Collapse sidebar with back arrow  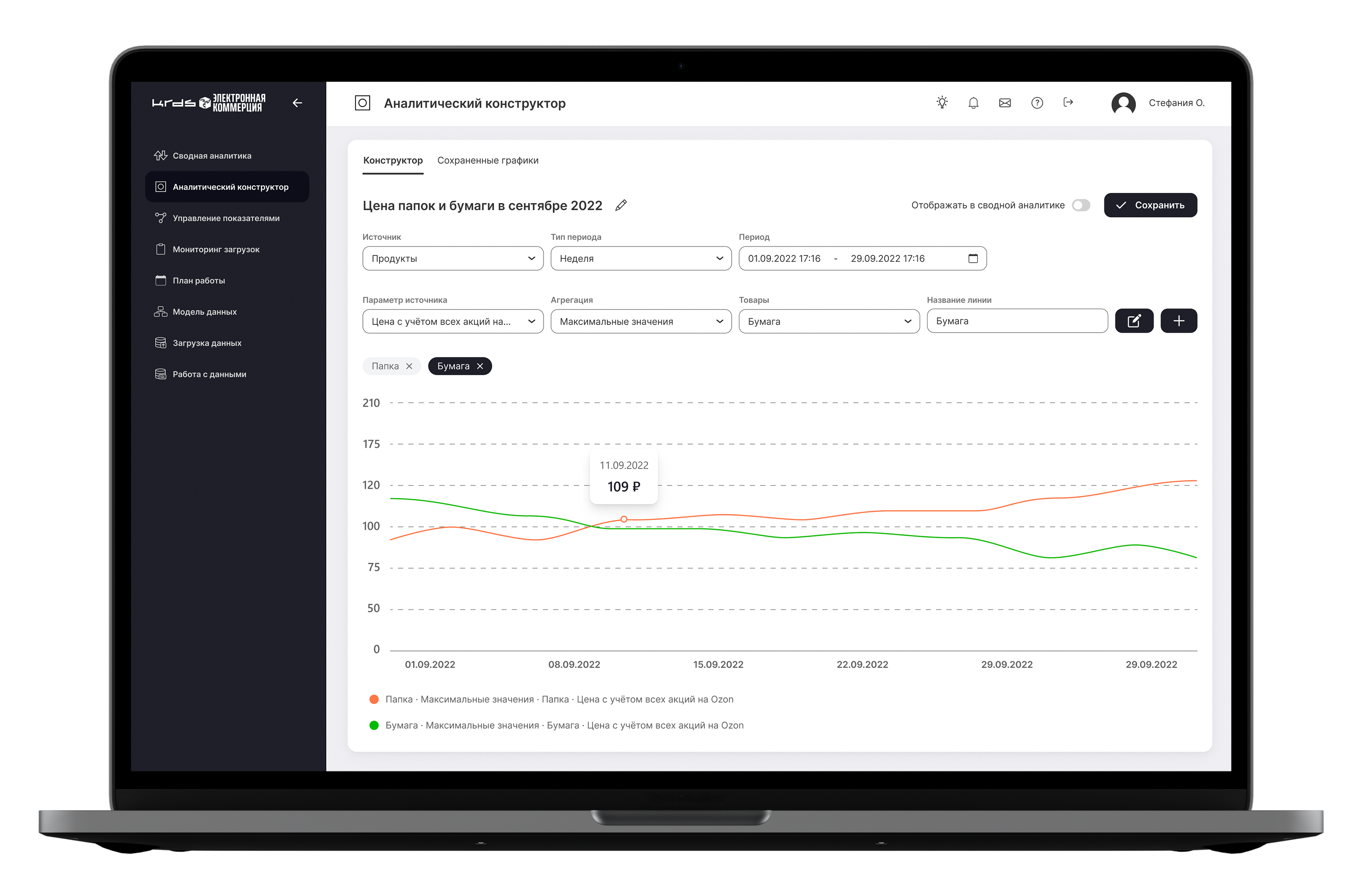tap(297, 103)
